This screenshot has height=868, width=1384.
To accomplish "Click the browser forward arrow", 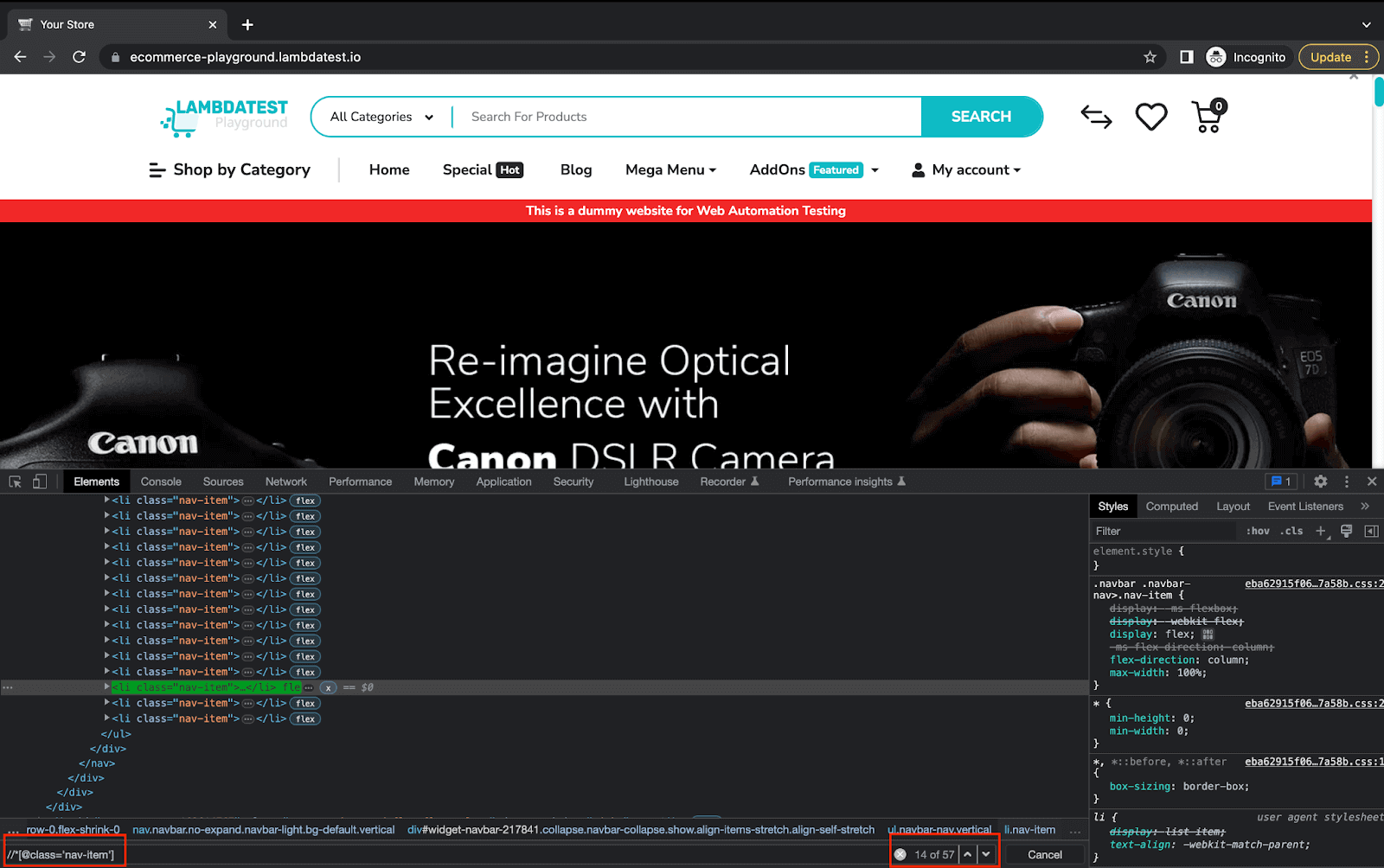I will 49,57.
